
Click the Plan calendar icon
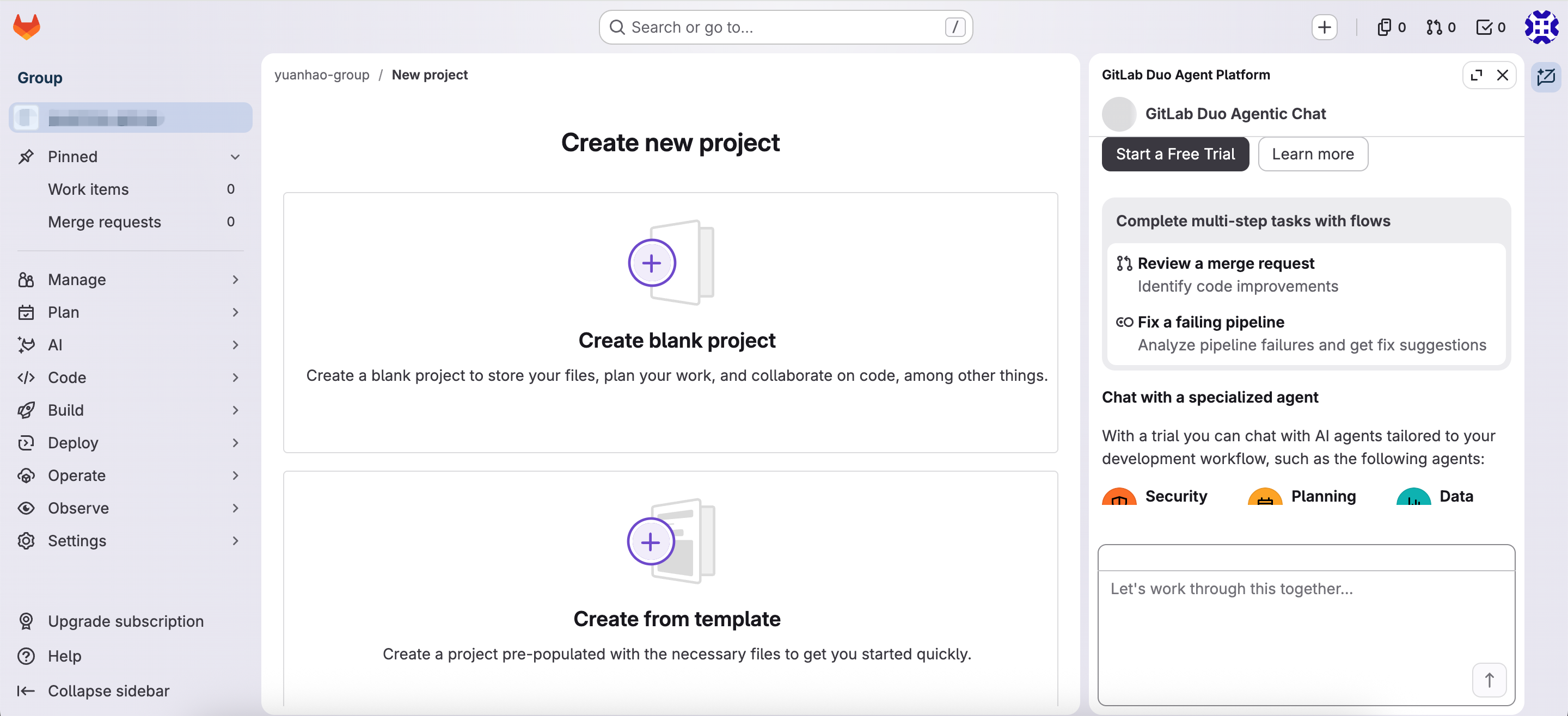[x=26, y=313]
